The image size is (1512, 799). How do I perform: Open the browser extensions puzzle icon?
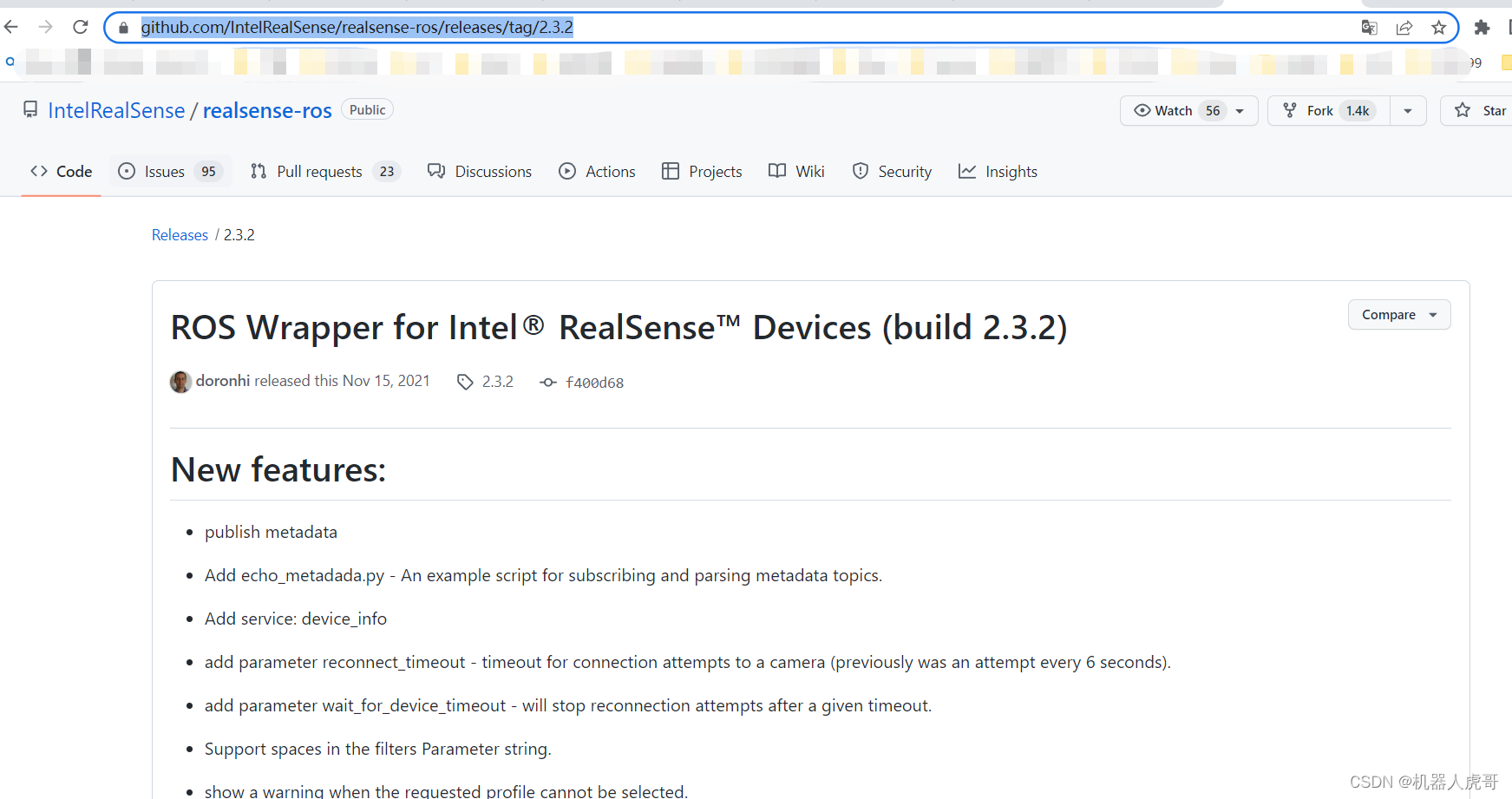[x=1483, y=28]
